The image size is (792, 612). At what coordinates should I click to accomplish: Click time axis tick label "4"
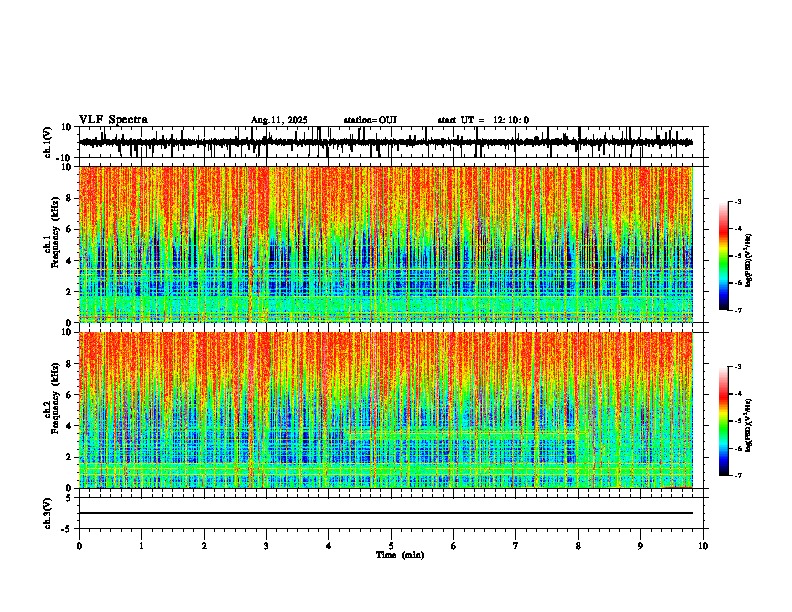(329, 546)
